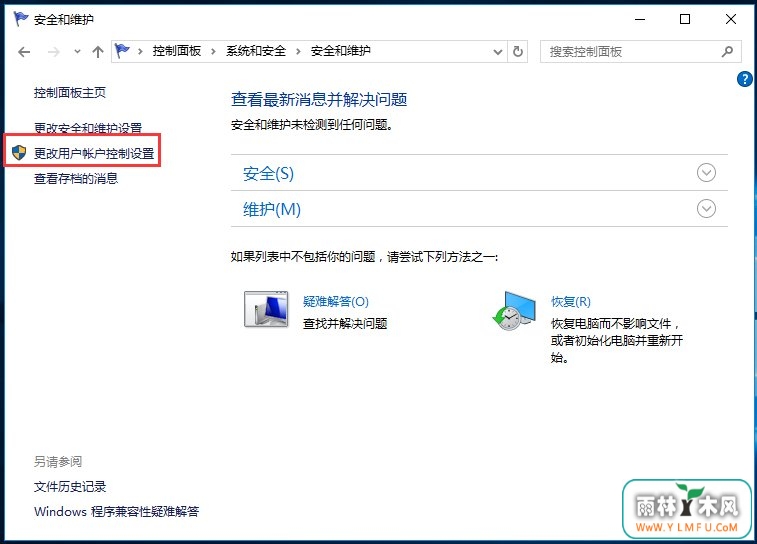
Task: Click the search magnifier icon
Action: pos(727,51)
